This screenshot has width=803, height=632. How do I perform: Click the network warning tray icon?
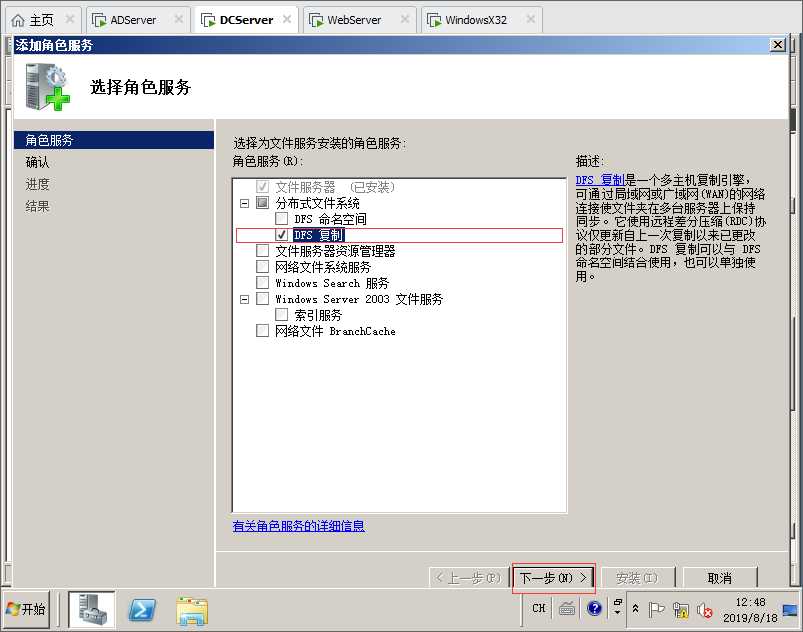tap(681, 609)
